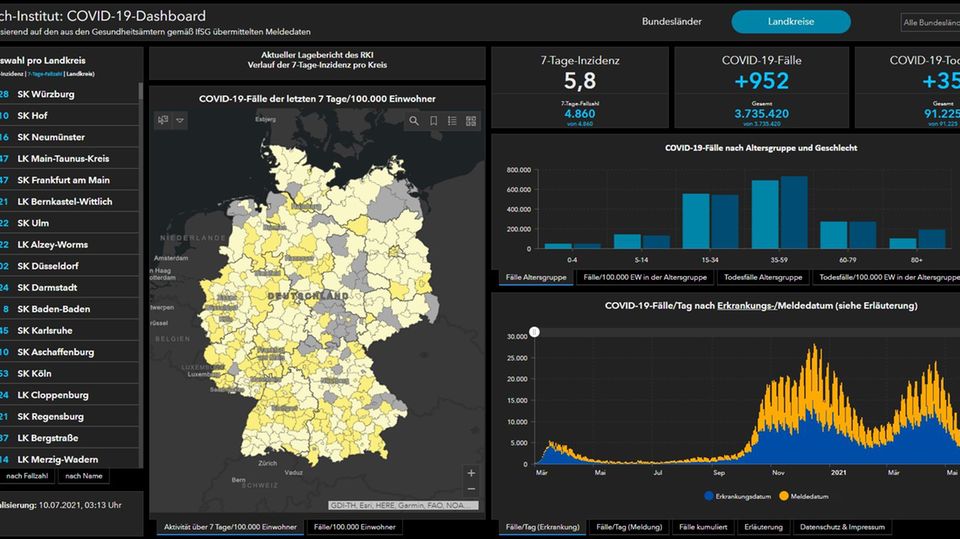The image size is (960, 539).
Task: Zoom in on the map with plus
Action: pyautogui.click(x=471, y=473)
